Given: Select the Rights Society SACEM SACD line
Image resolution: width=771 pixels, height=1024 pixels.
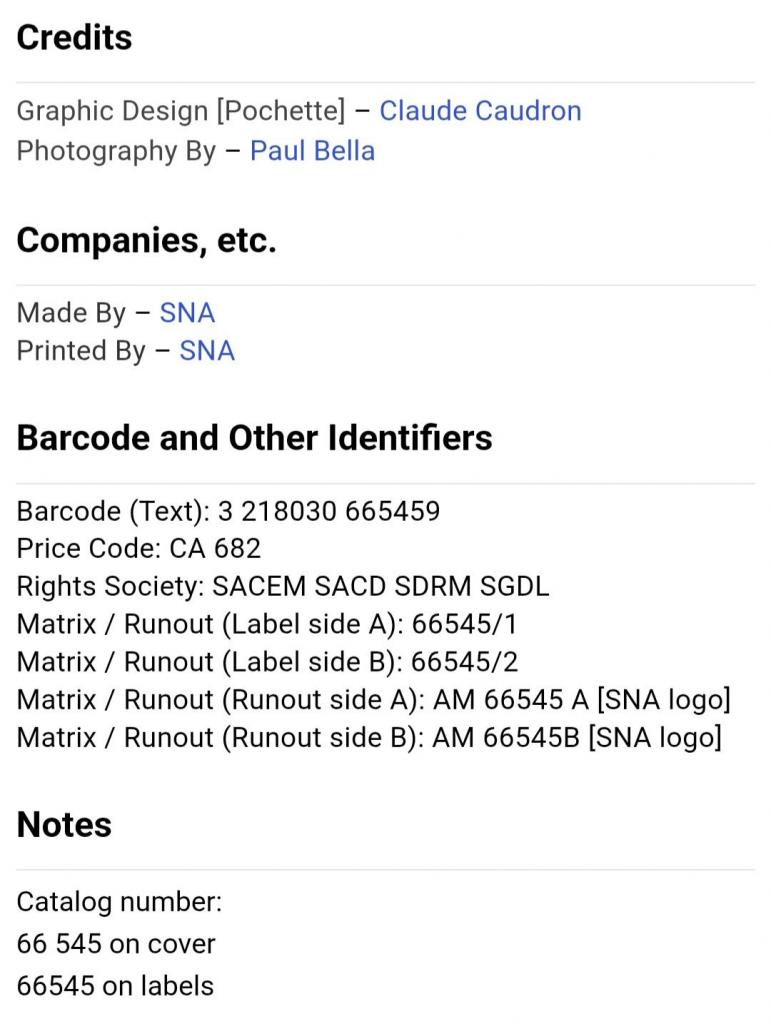Looking at the screenshot, I should point(283,586).
